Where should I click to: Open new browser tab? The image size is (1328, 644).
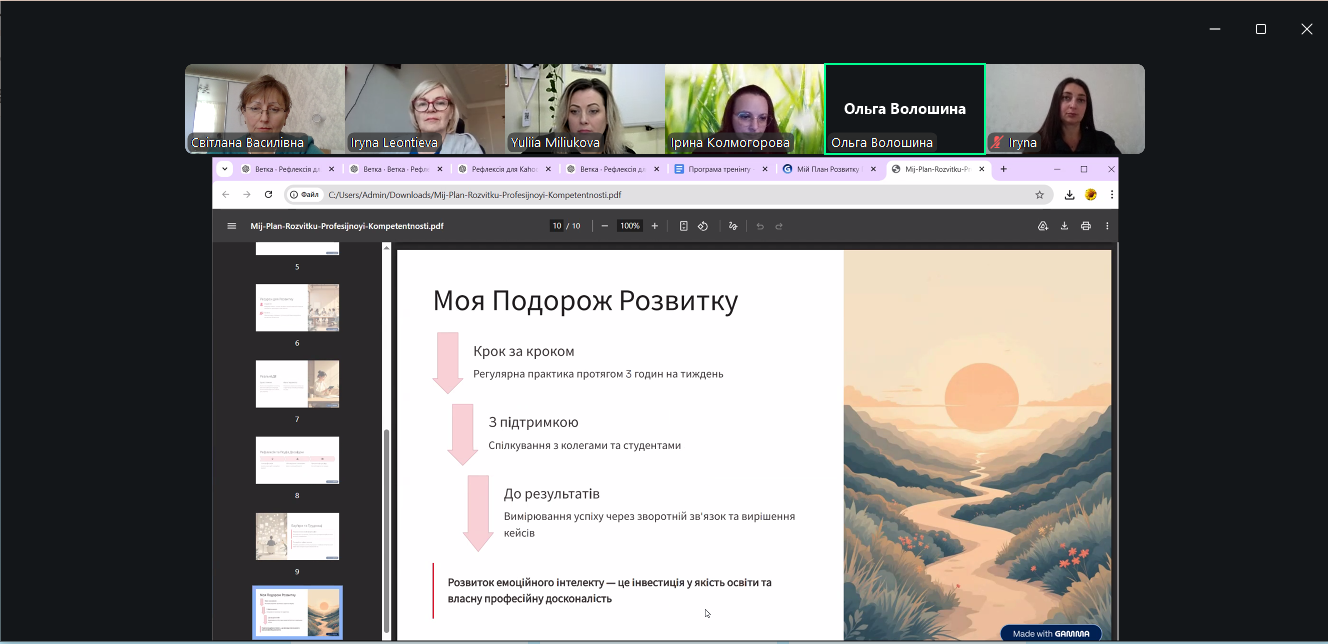[1004, 169]
